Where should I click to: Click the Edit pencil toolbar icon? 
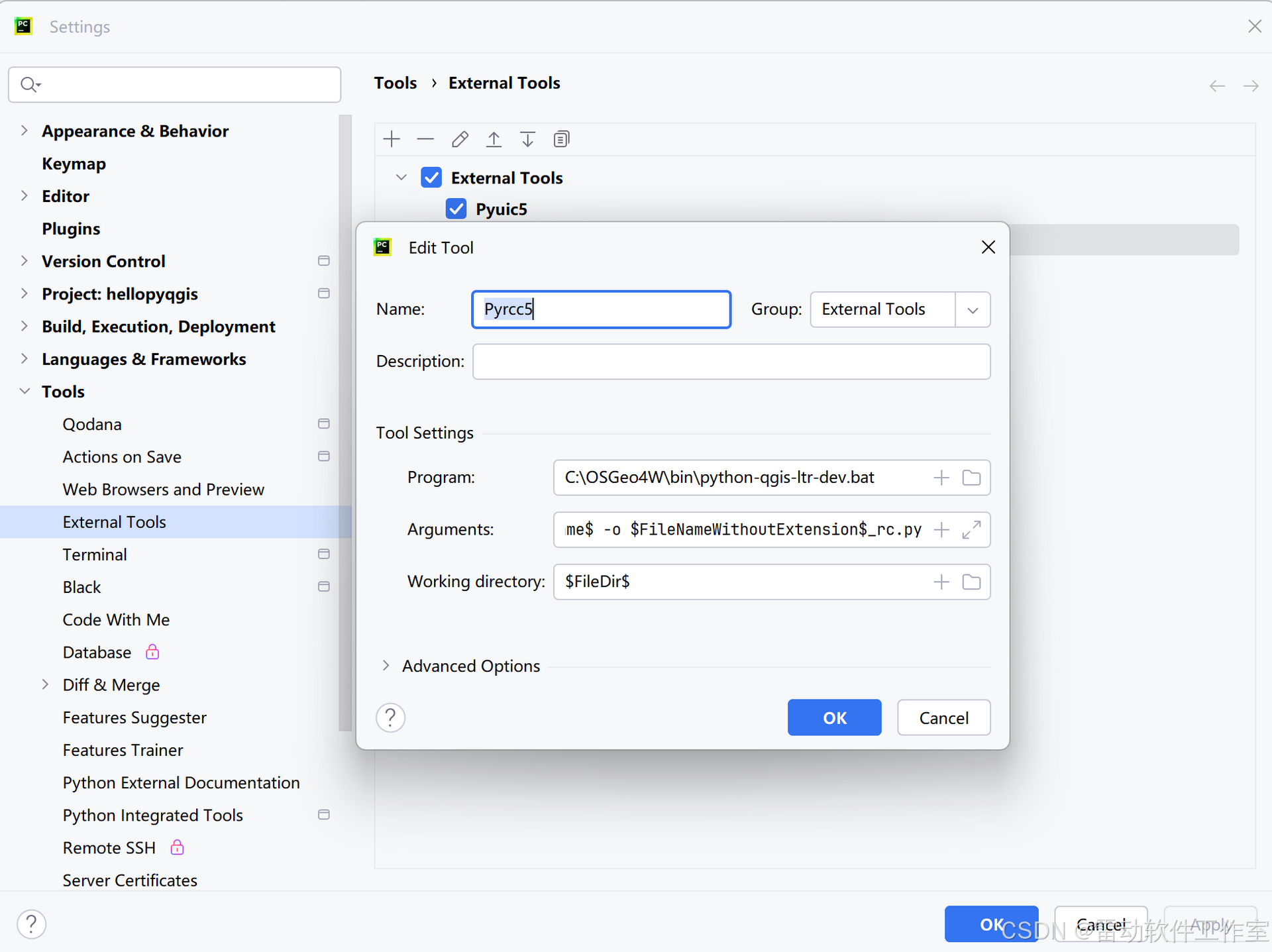coord(460,139)
